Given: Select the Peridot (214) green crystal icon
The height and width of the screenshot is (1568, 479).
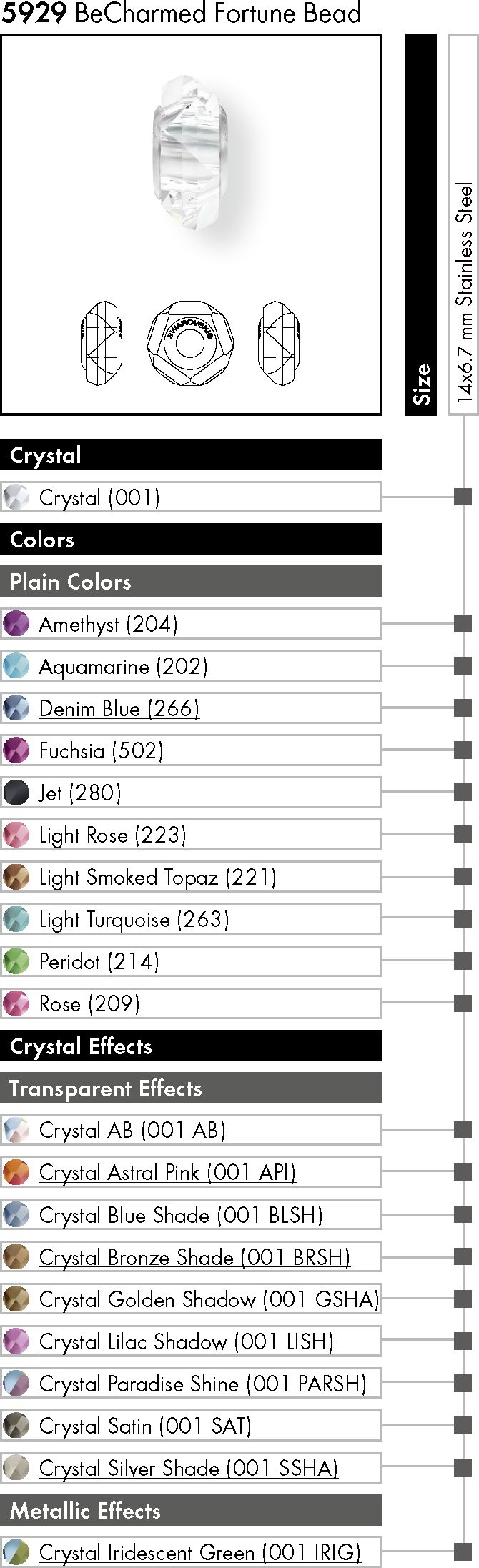Looking at the screenshot, I should tap(16, 961).
